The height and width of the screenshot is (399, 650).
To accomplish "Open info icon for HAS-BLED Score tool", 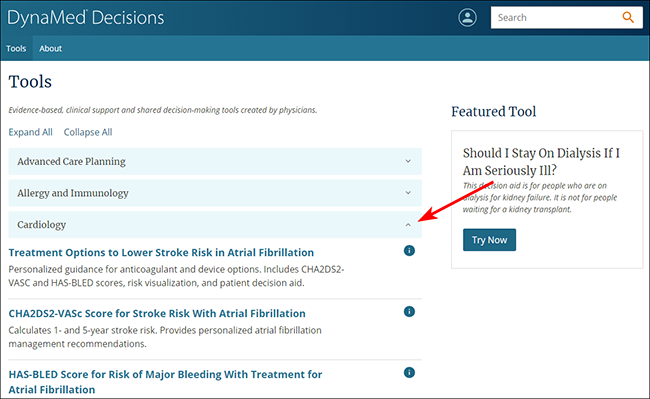I will tap(409, 372).
